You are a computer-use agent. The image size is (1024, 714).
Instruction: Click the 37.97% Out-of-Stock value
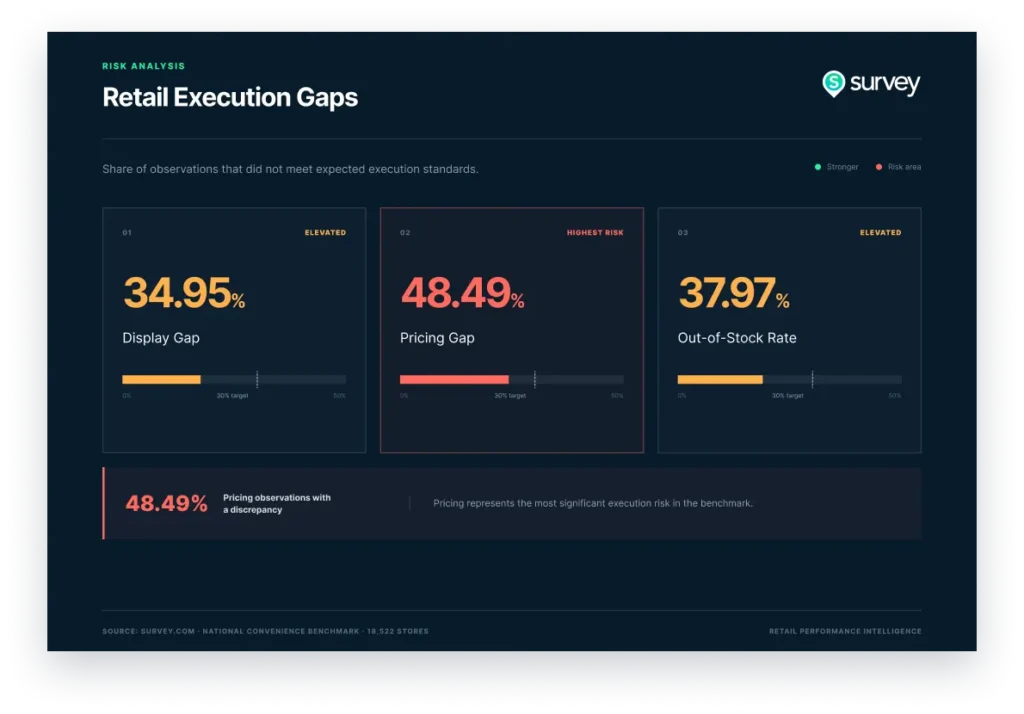coord(734,293)
